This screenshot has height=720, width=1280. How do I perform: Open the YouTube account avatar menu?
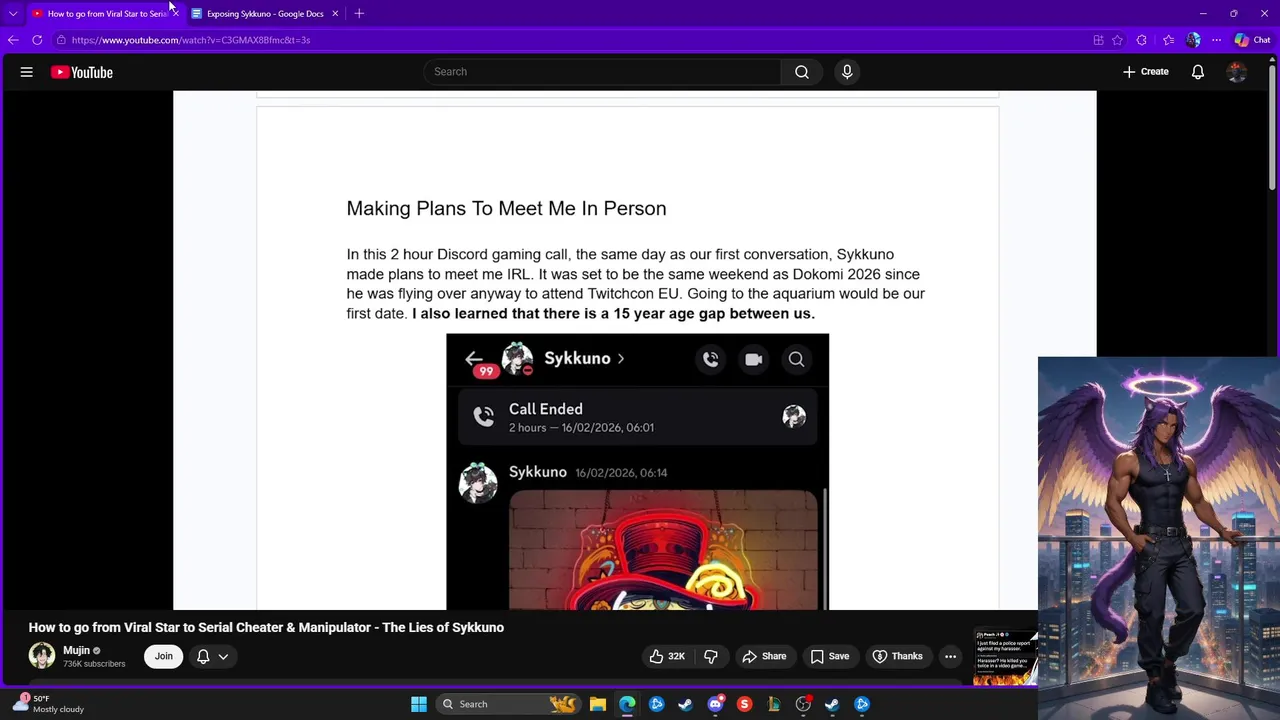(x=1237, y=72)
